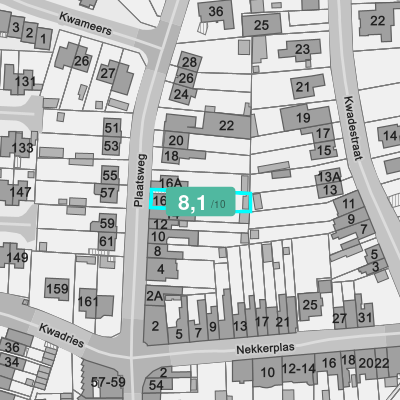Click building number 149
Screen dimensions: 400x400
17,257
